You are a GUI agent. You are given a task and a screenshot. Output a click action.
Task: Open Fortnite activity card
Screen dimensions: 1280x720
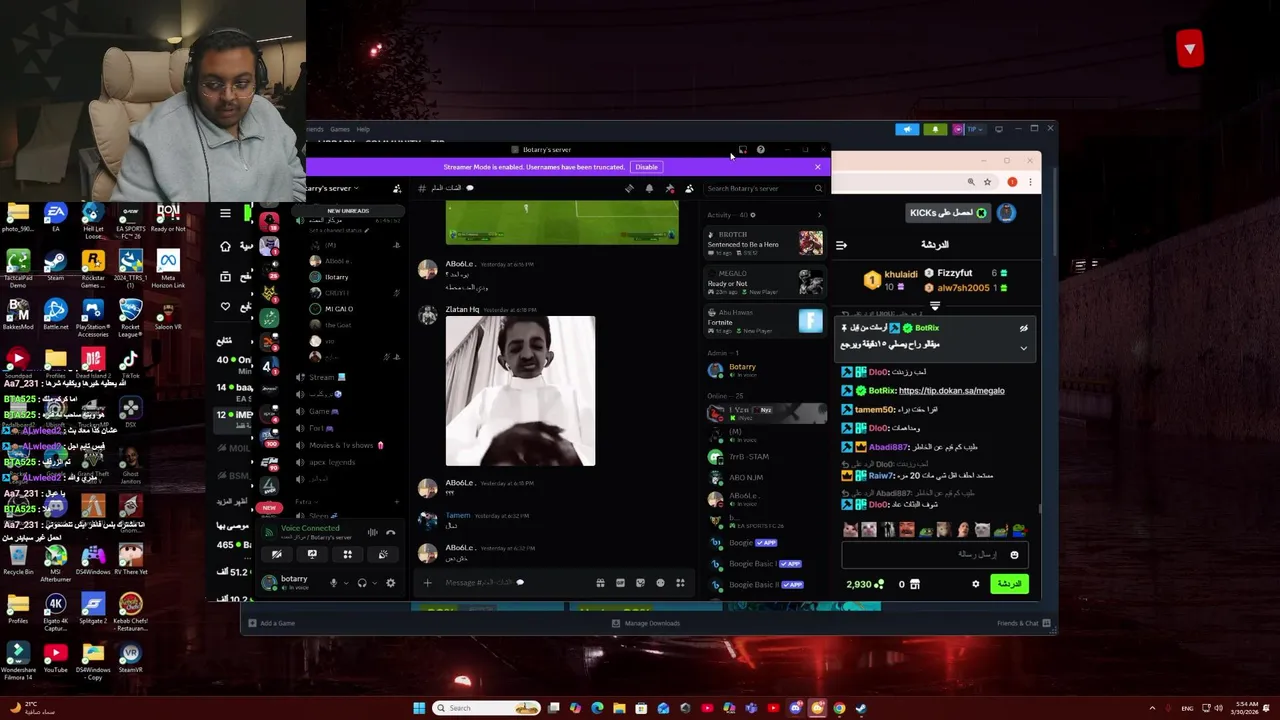[x=765, y=321]
